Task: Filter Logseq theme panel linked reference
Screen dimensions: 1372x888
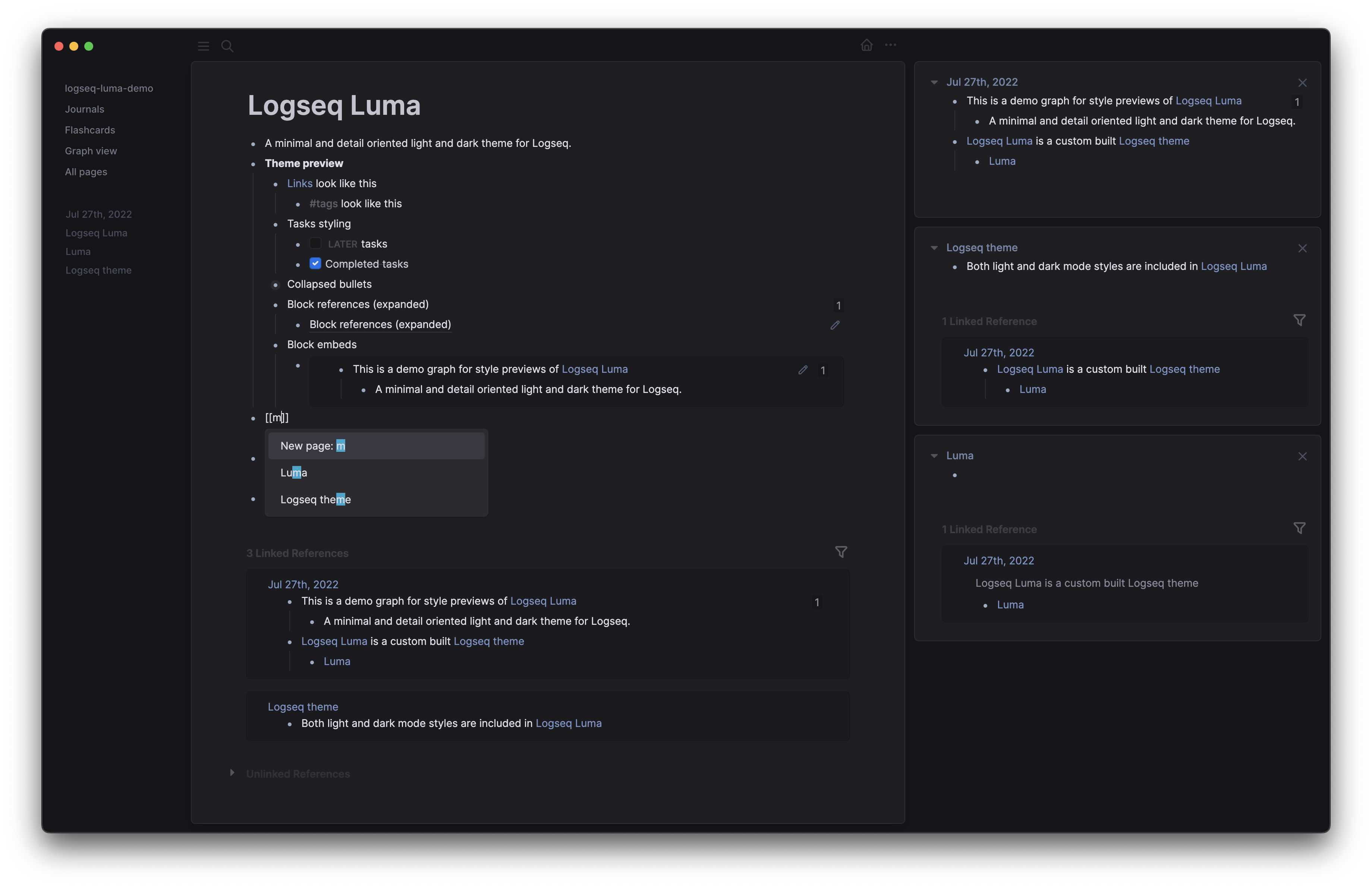Action: coord(1299,320)
